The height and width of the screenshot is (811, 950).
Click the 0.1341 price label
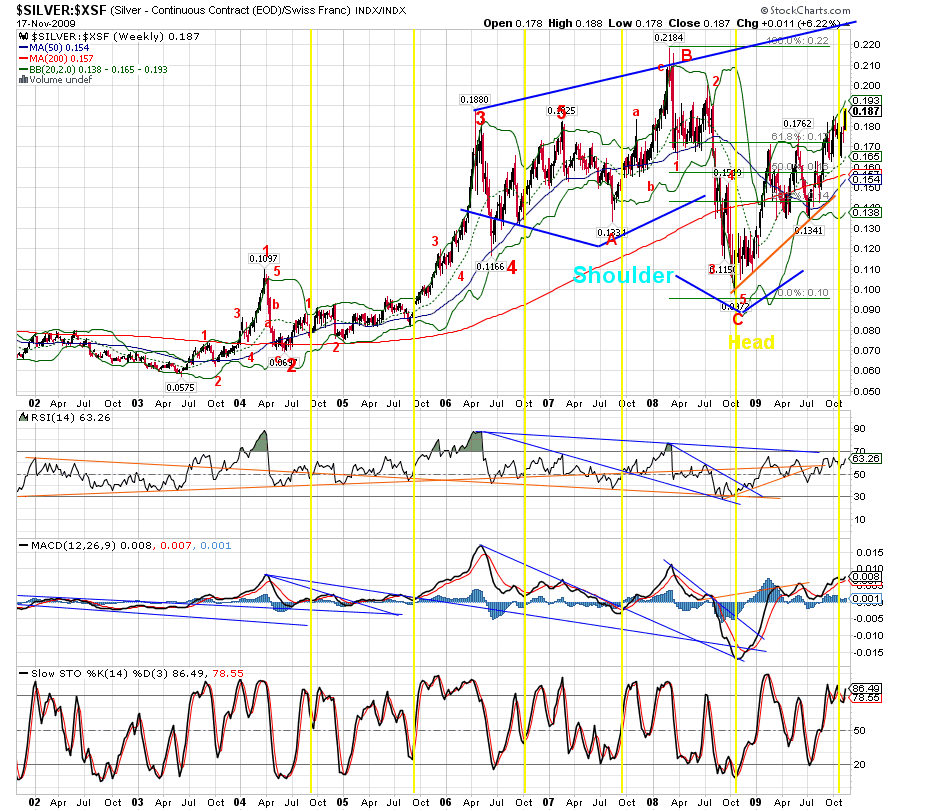[x=809, y=230]
